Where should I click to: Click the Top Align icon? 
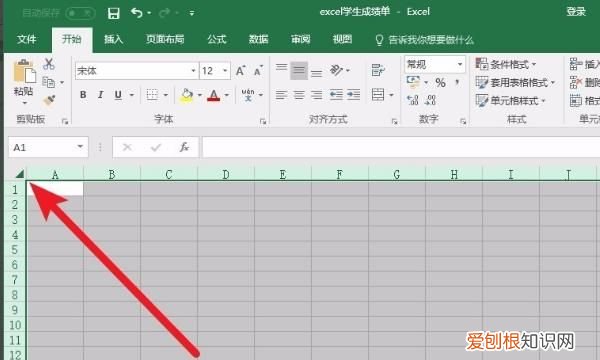click(x=281, y=68)
